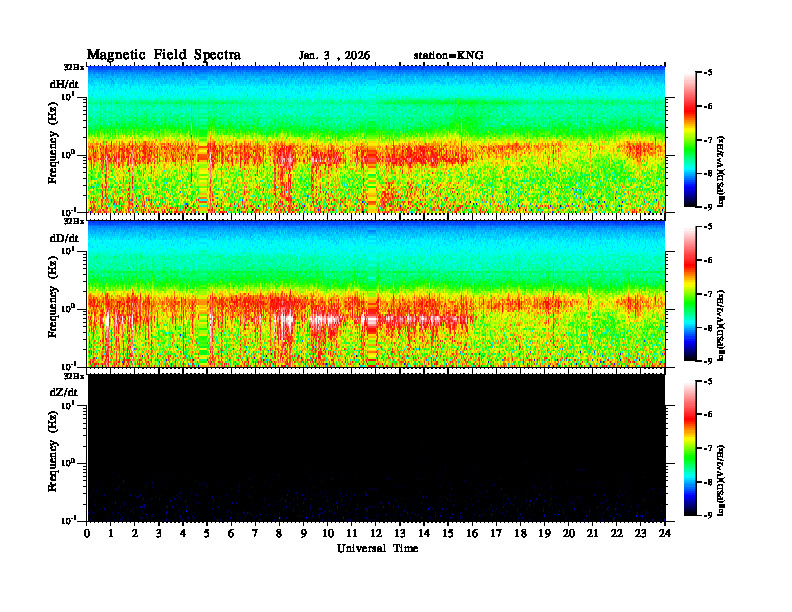Image resolution: width=792 pixels, height=612 pixels.
Task: Click the 10^1 frequency tick of dZ/dt panel
Action: [68, 405]
